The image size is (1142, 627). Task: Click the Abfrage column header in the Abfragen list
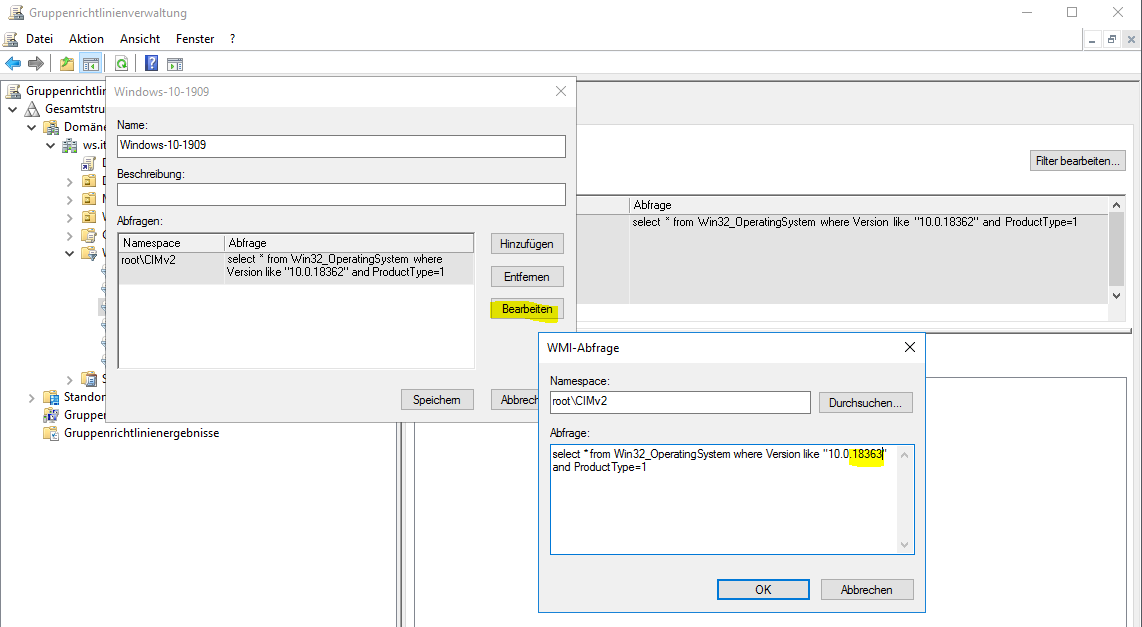pos(349,242)
